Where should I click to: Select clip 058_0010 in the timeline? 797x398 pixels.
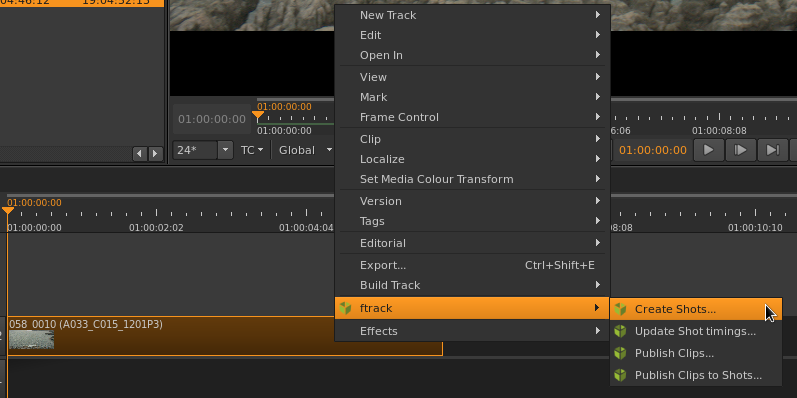click(225, 335)
